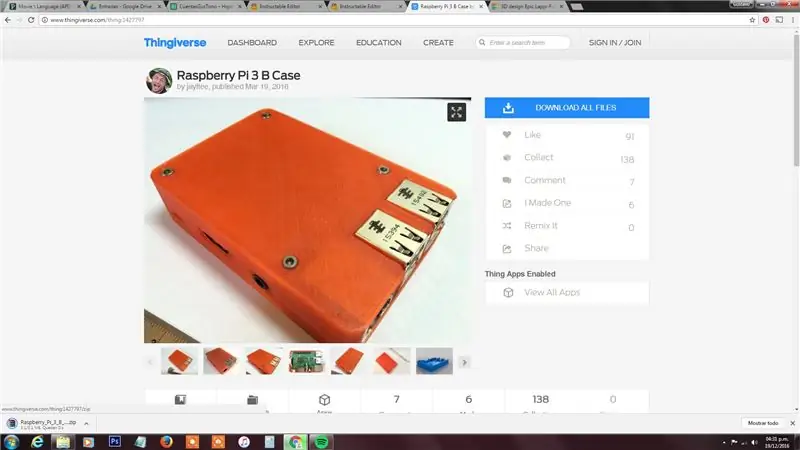This screenshot has width=800, height=450.
Task: Select the fifth orange case thumbnail
Action: pyautogui.click(x=348, y=361)
